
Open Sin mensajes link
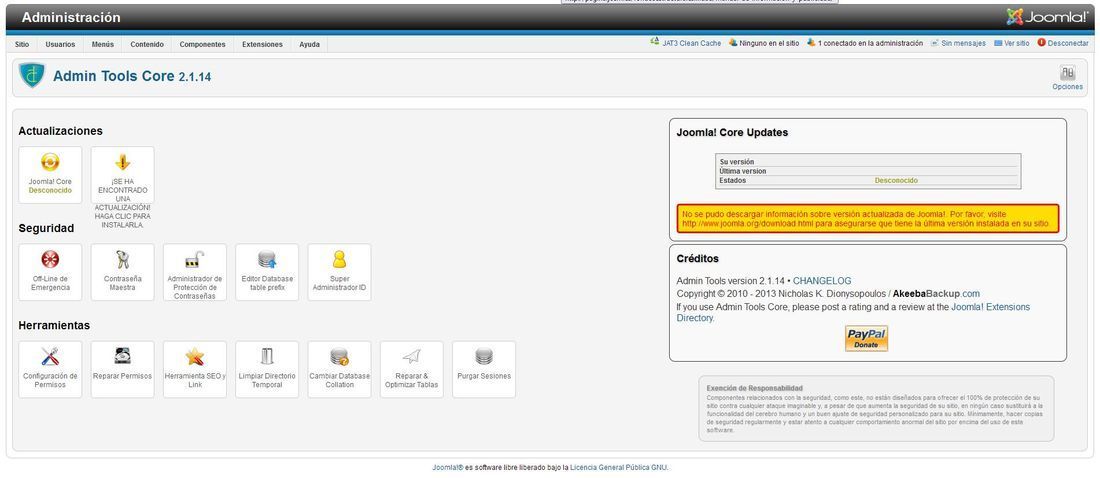pos(958,43)
